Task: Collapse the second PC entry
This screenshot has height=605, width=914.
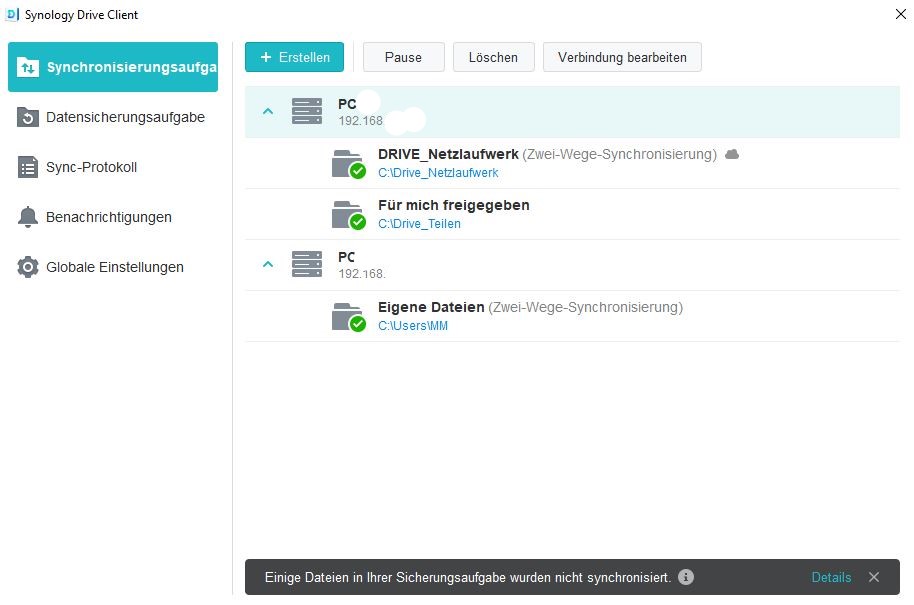Action: 268,265
